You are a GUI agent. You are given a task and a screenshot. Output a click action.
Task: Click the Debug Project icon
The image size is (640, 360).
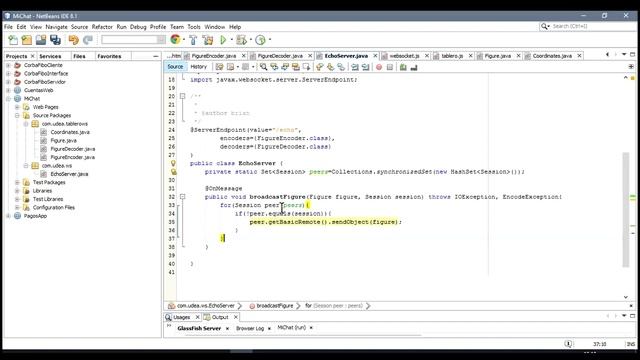coord(241,40)
